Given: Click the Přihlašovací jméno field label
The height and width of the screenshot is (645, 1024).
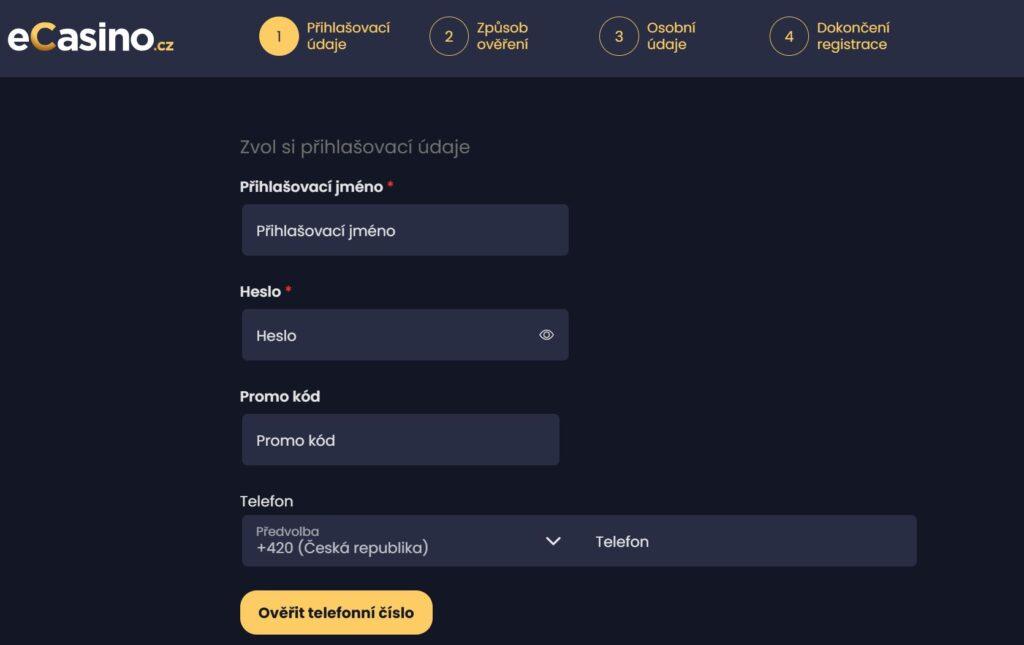Looking at the screenshot, I should click(x=312, y=187).
